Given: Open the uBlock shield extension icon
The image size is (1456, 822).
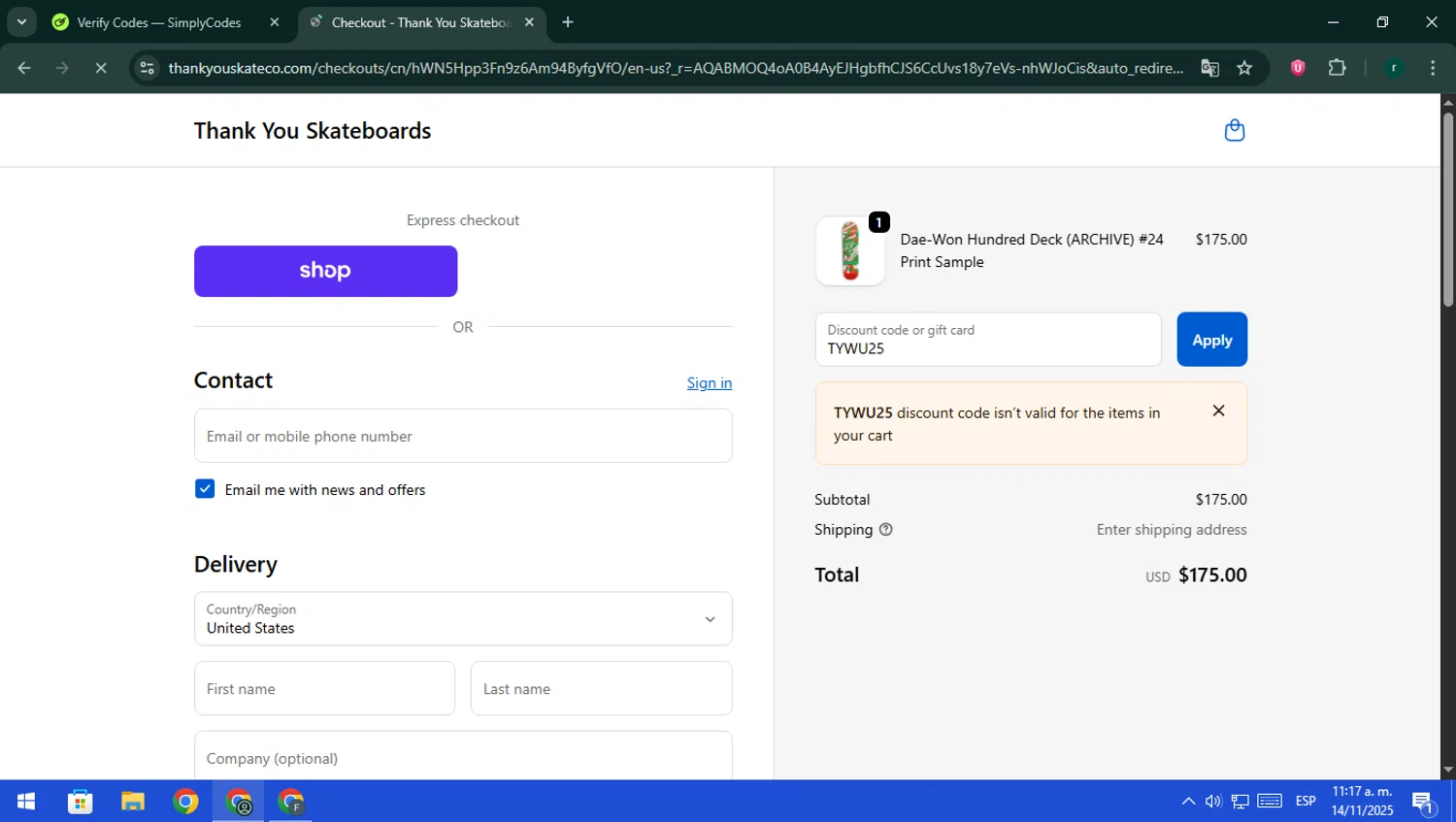Looking at the screenshot, I should click(1298, 68).
